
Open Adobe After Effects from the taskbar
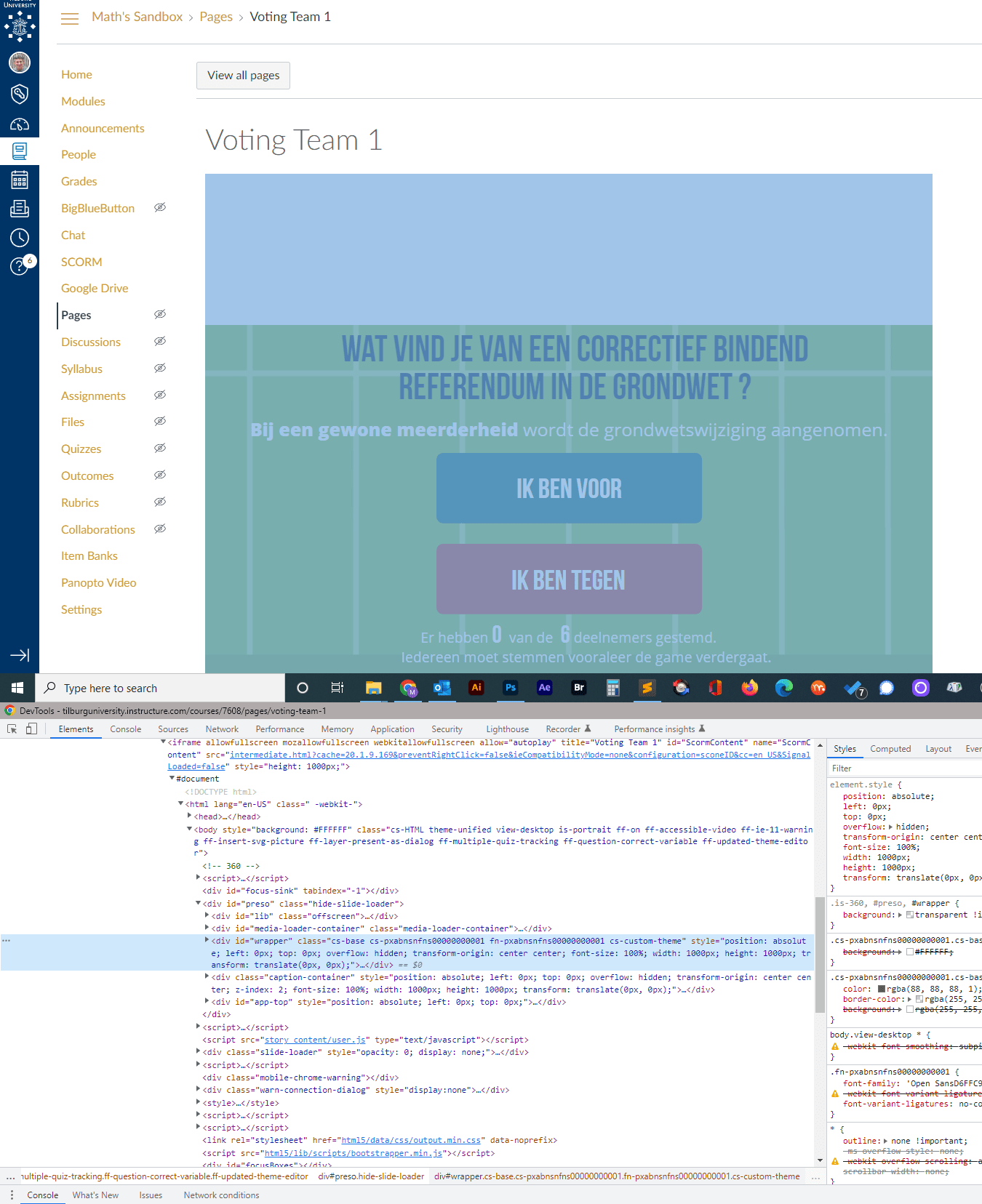pyautogui.click(x=544, y=688)
